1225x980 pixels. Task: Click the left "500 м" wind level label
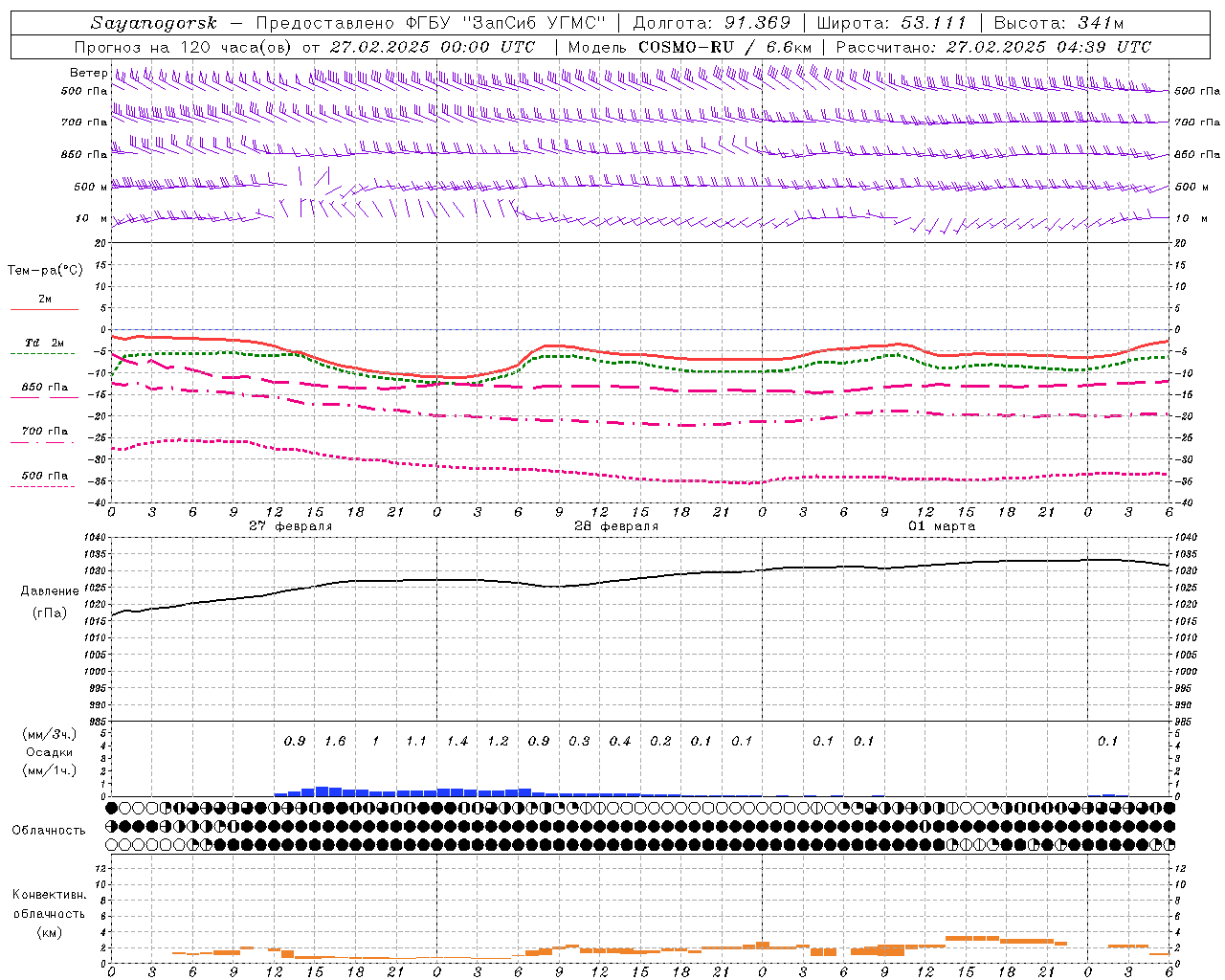click(91, 187)
